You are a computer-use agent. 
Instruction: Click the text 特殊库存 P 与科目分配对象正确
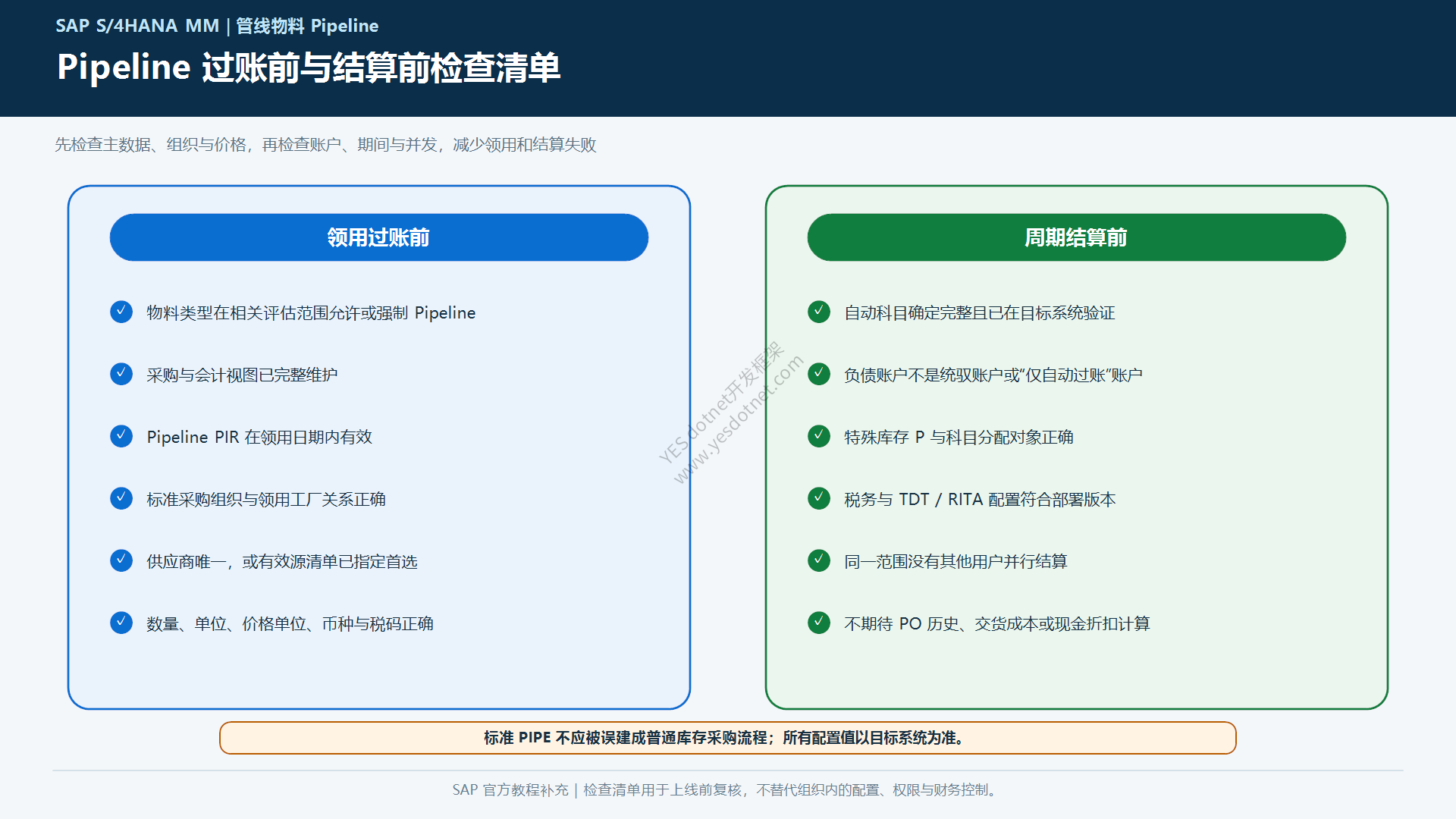point(959,437)
